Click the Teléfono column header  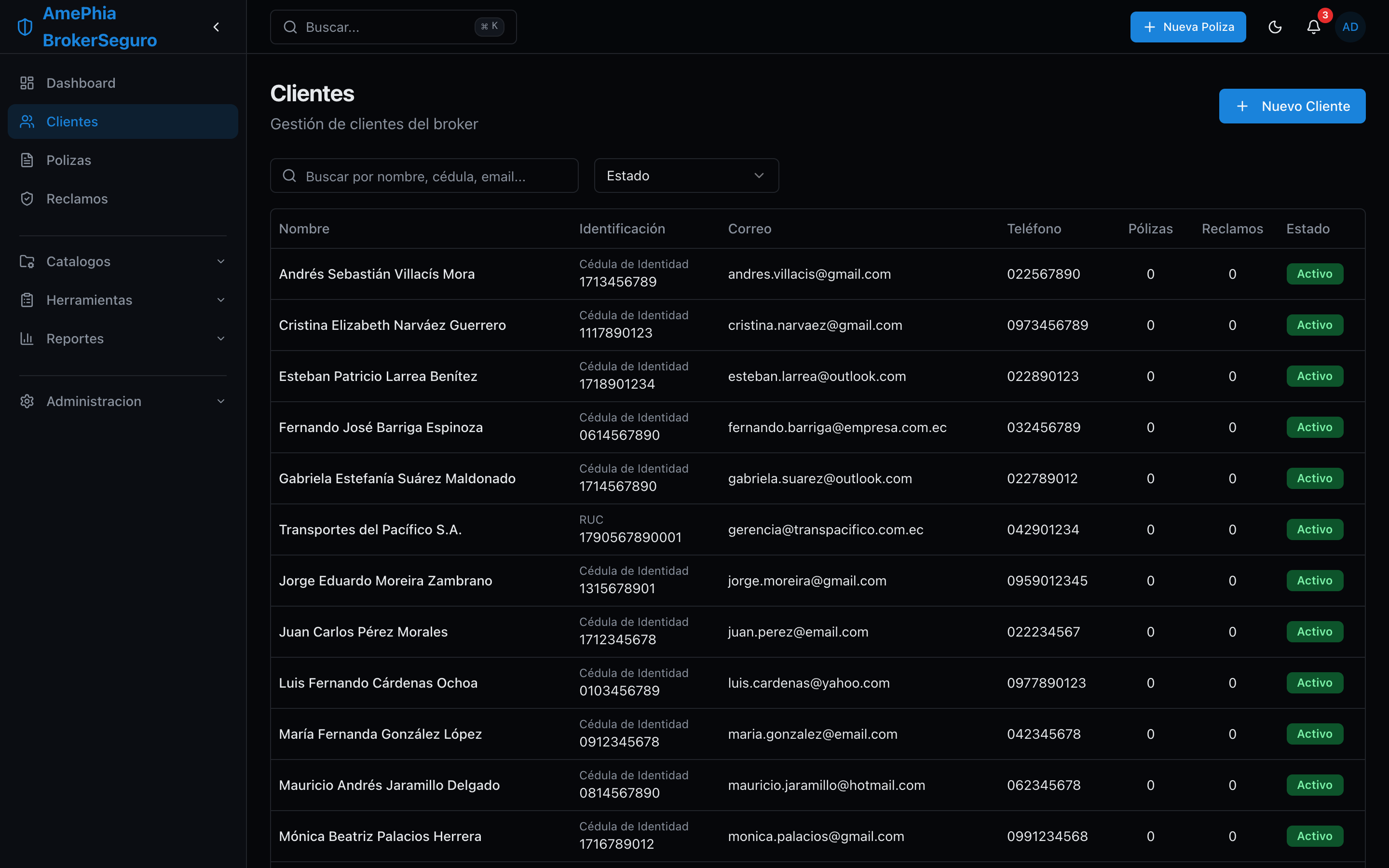pyautogui.click(x=1034, y=229)
